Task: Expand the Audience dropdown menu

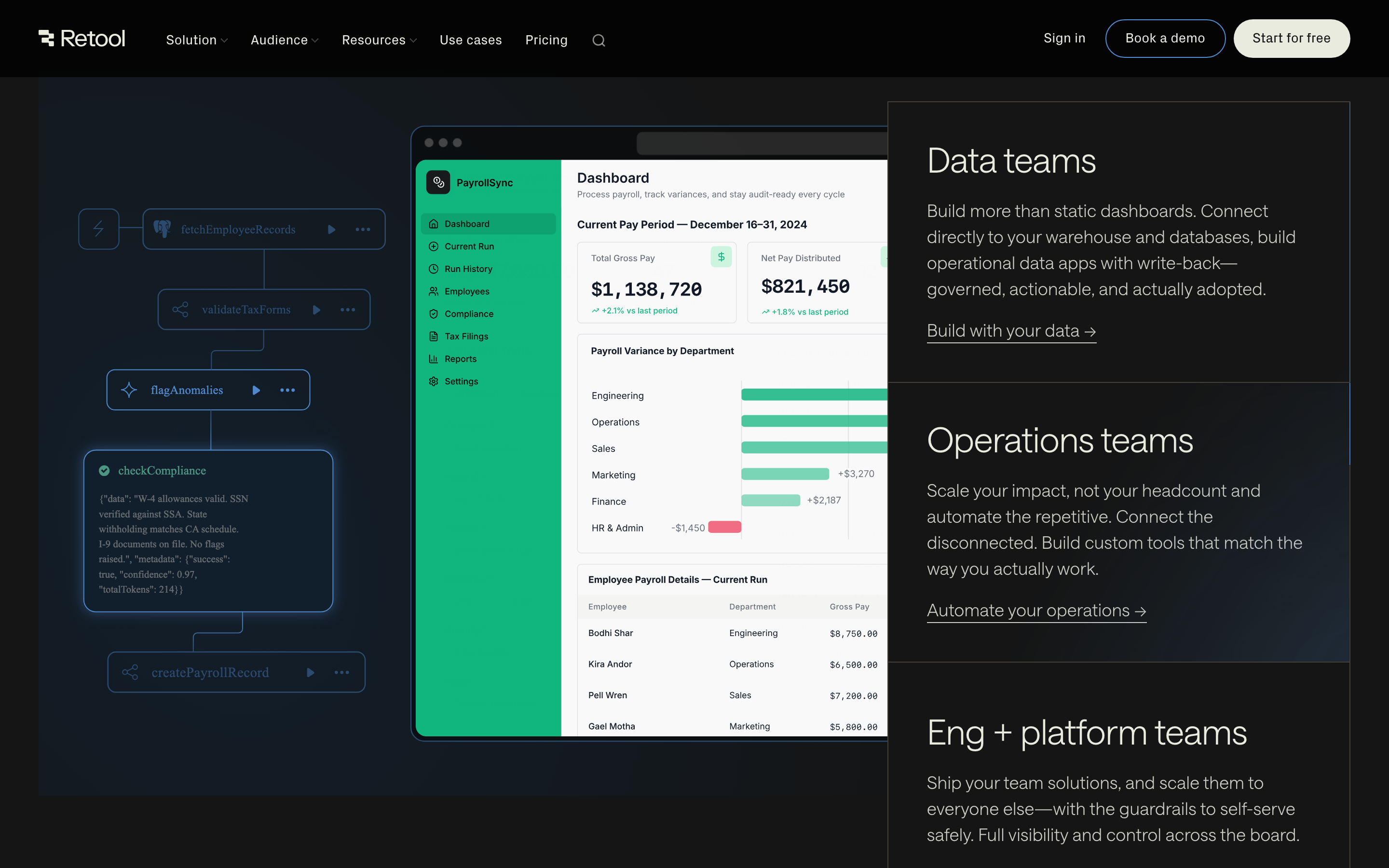Action: click(x=285, y=40)
